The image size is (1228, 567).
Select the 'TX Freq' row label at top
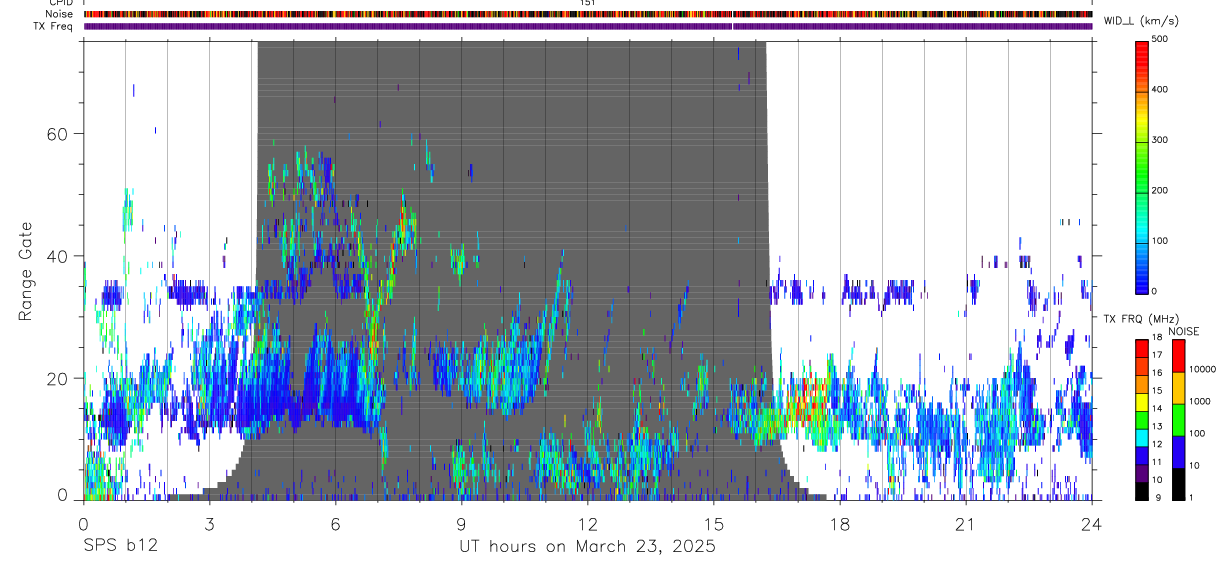click(54, 26)
